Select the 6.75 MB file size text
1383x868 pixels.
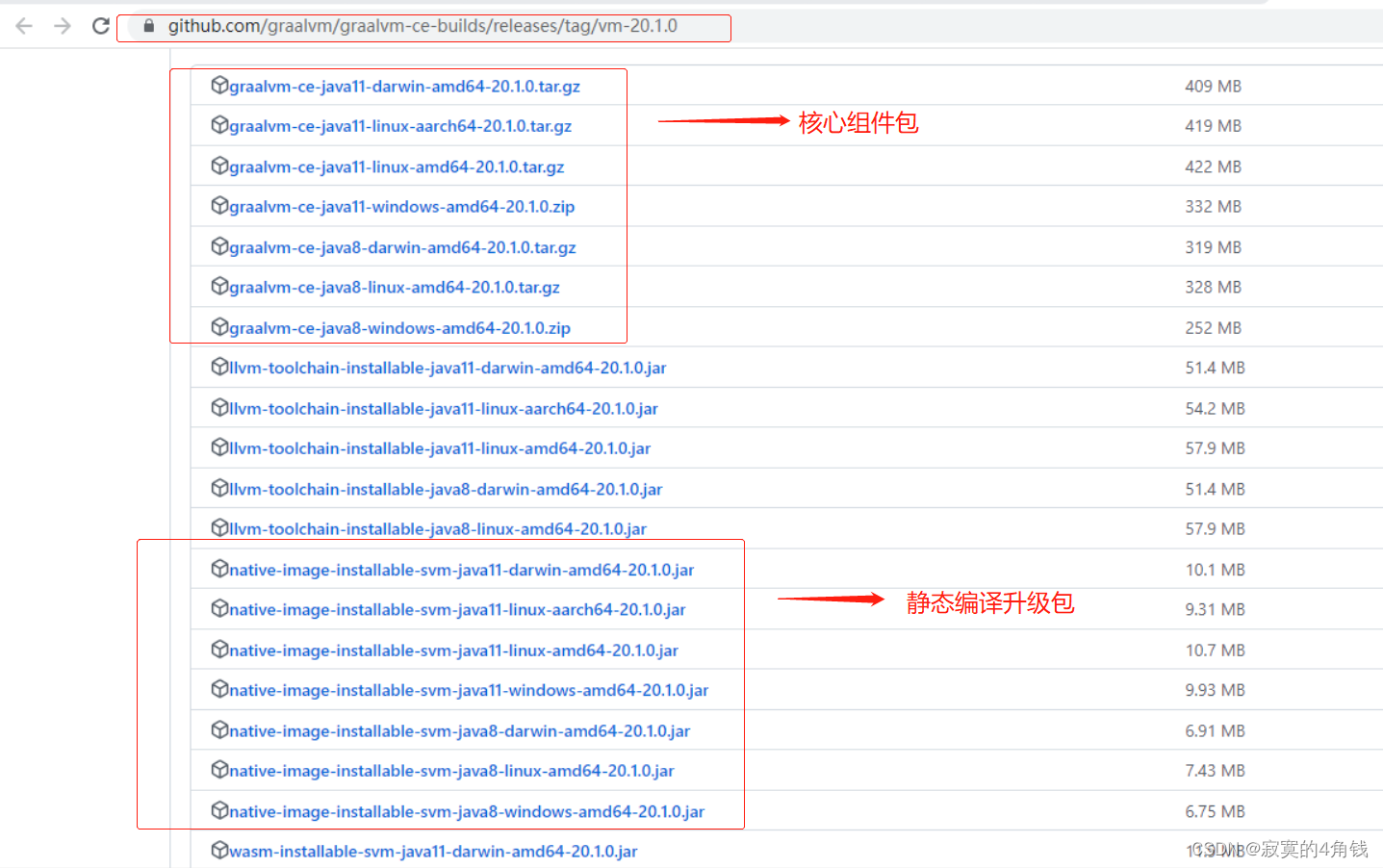tap(1215, 812)
